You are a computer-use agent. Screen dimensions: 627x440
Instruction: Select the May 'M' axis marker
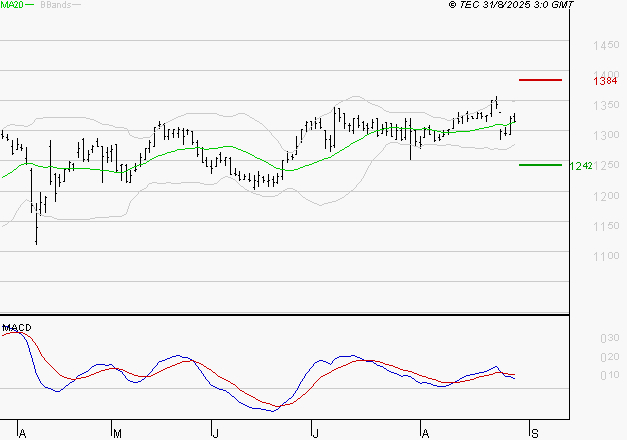click(x=117, y=433)
